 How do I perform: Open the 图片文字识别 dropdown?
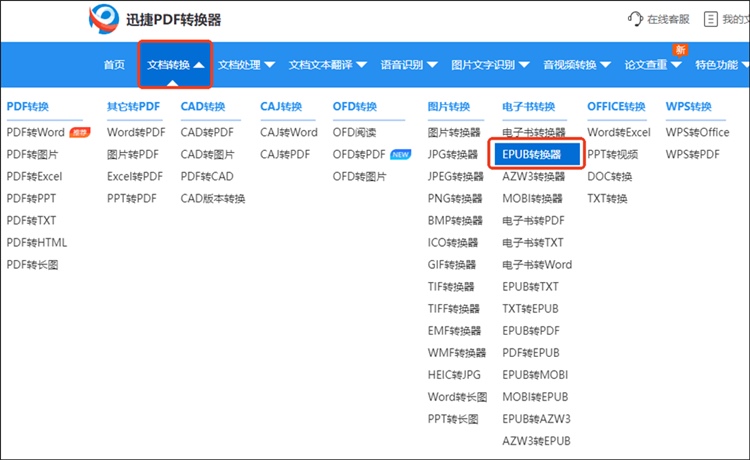click(489, 65)
